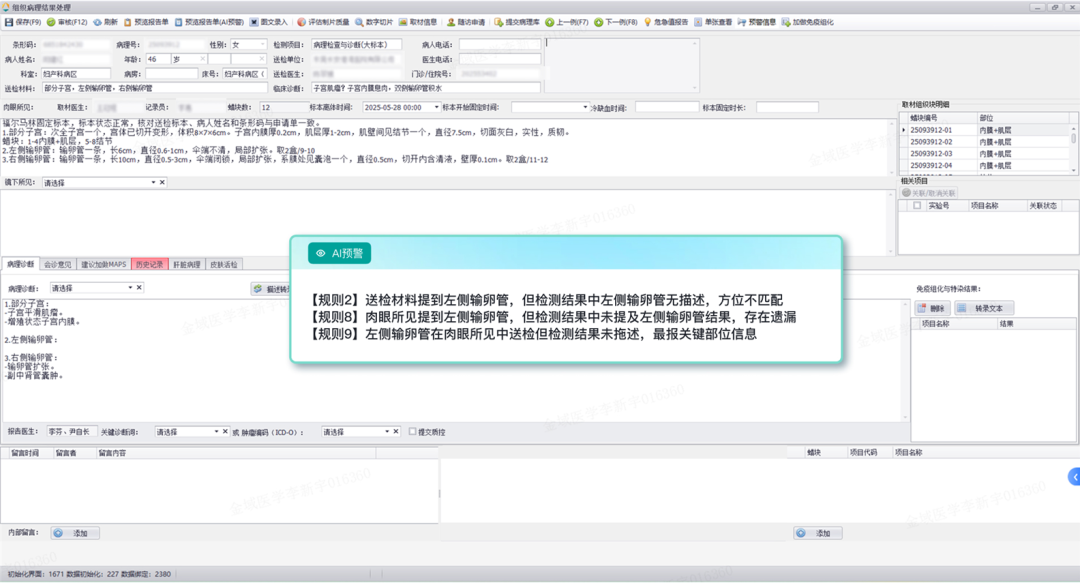Image resolution: width=1080 pixels, height=583 pixels.
Task: Open the 建议加做MAPS tab
Action: pyautogui.click(x=103, y=264)
